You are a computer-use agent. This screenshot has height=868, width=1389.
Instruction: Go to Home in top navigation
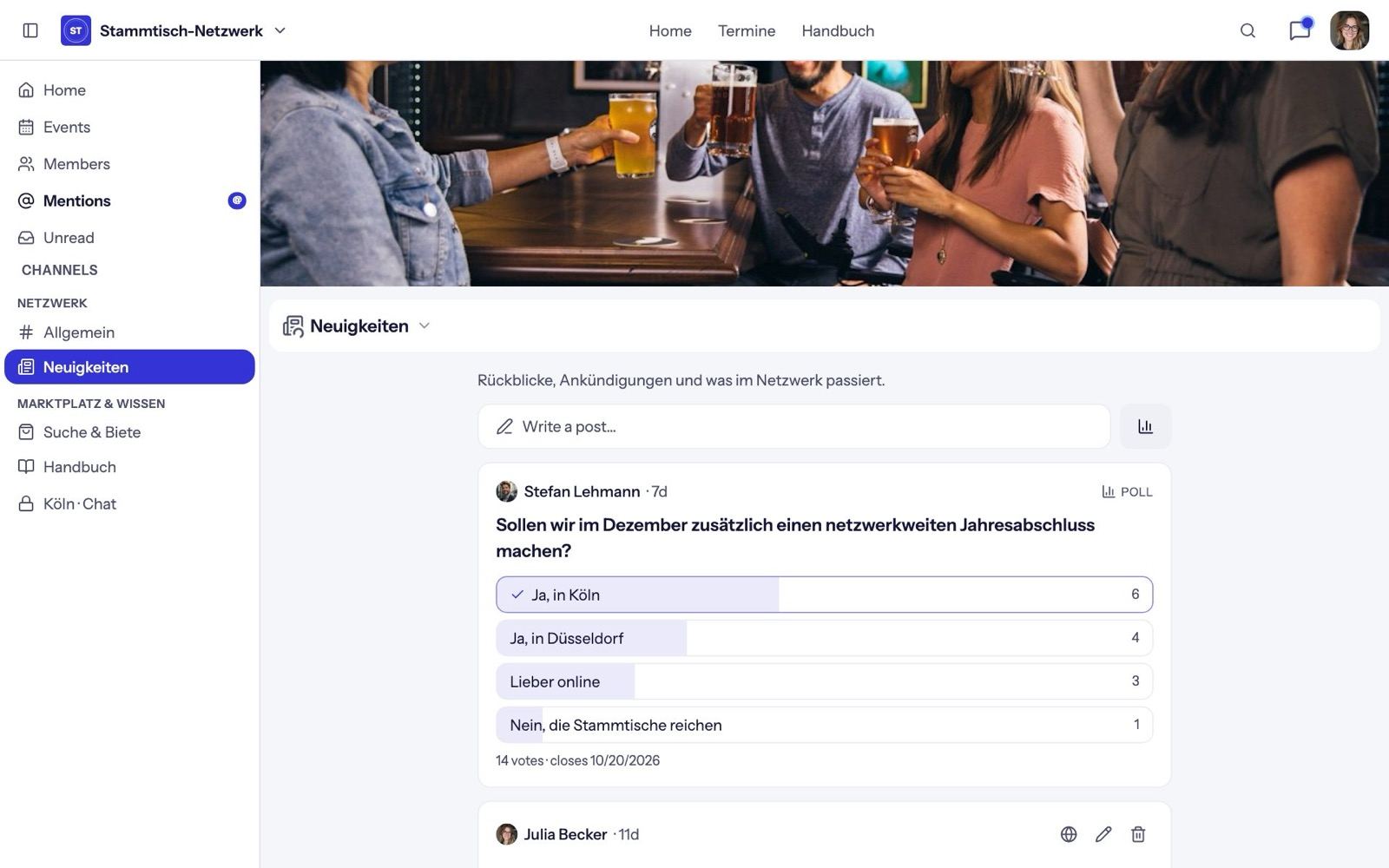[x=670, y=30]
